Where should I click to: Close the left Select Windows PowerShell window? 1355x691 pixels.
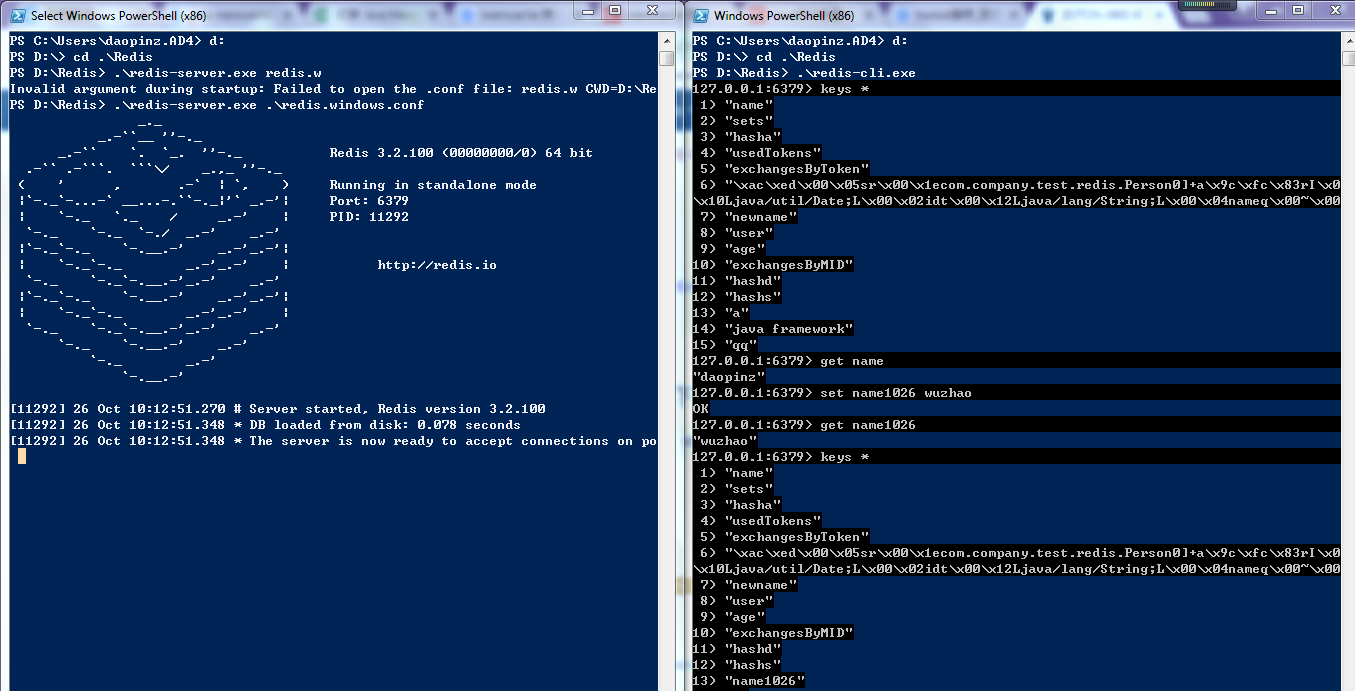click(x=651, y=10)
